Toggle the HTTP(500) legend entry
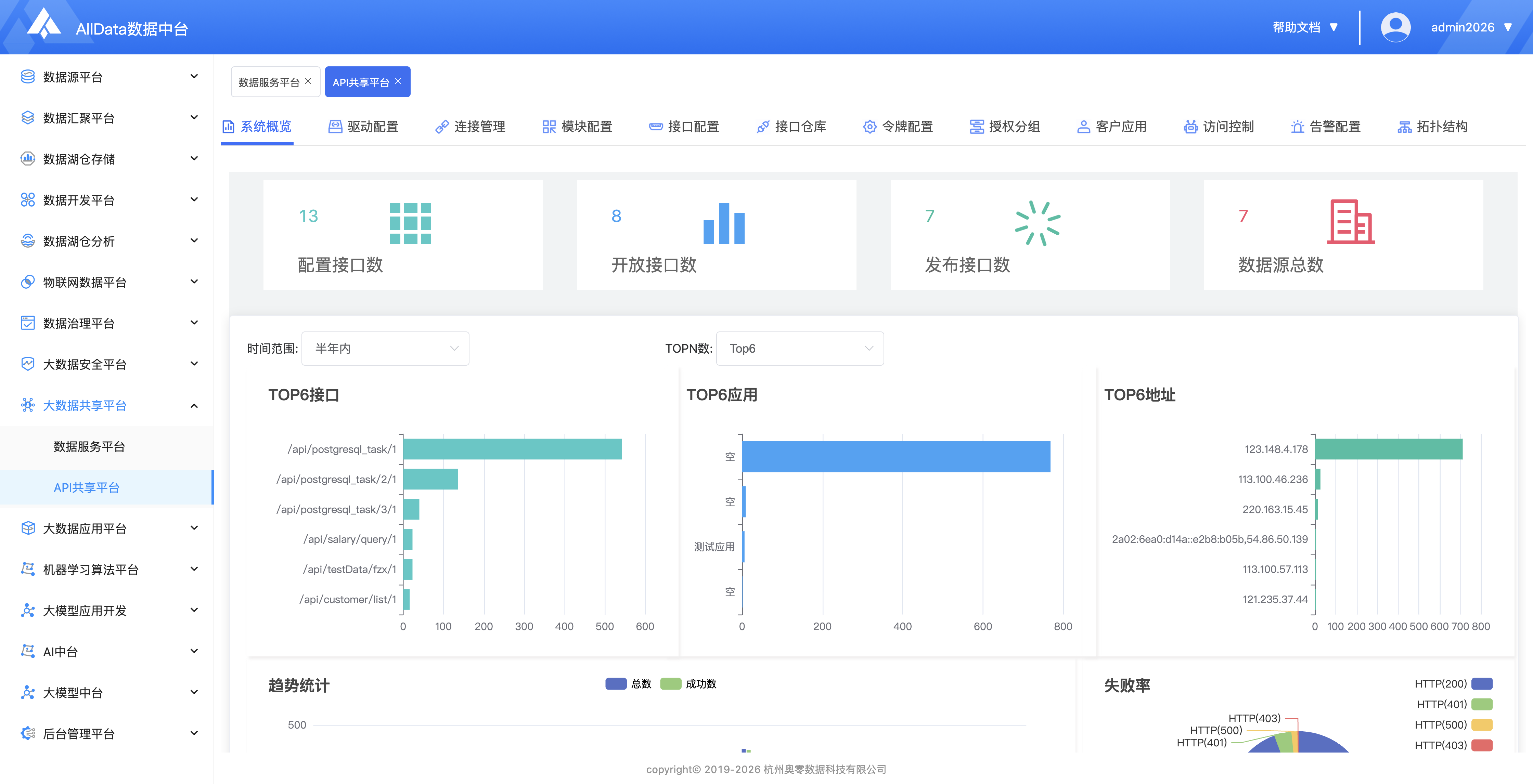 tap(1453, 724)
